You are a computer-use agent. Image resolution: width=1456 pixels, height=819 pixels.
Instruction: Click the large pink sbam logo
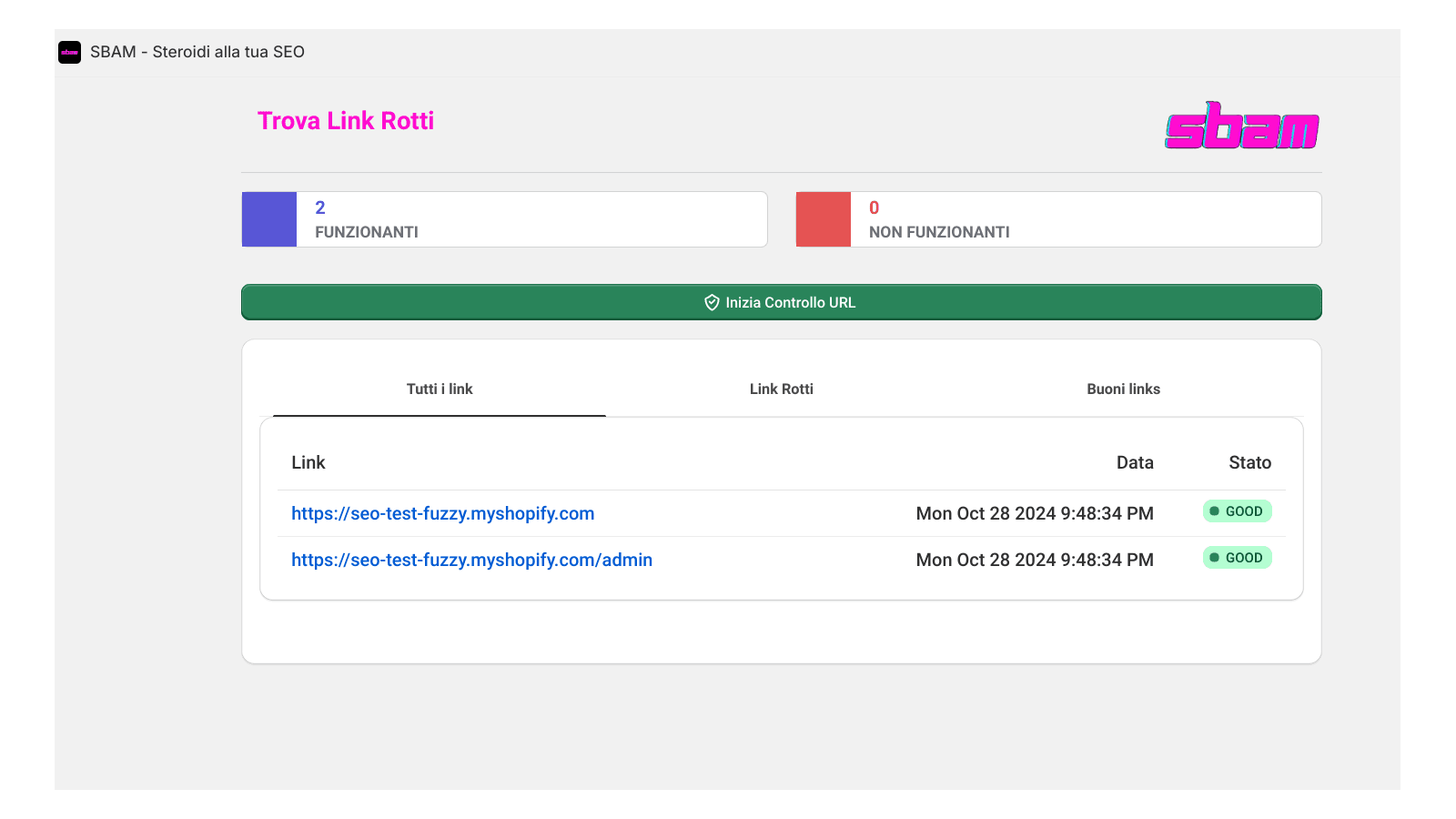(x=1242, y=126)
